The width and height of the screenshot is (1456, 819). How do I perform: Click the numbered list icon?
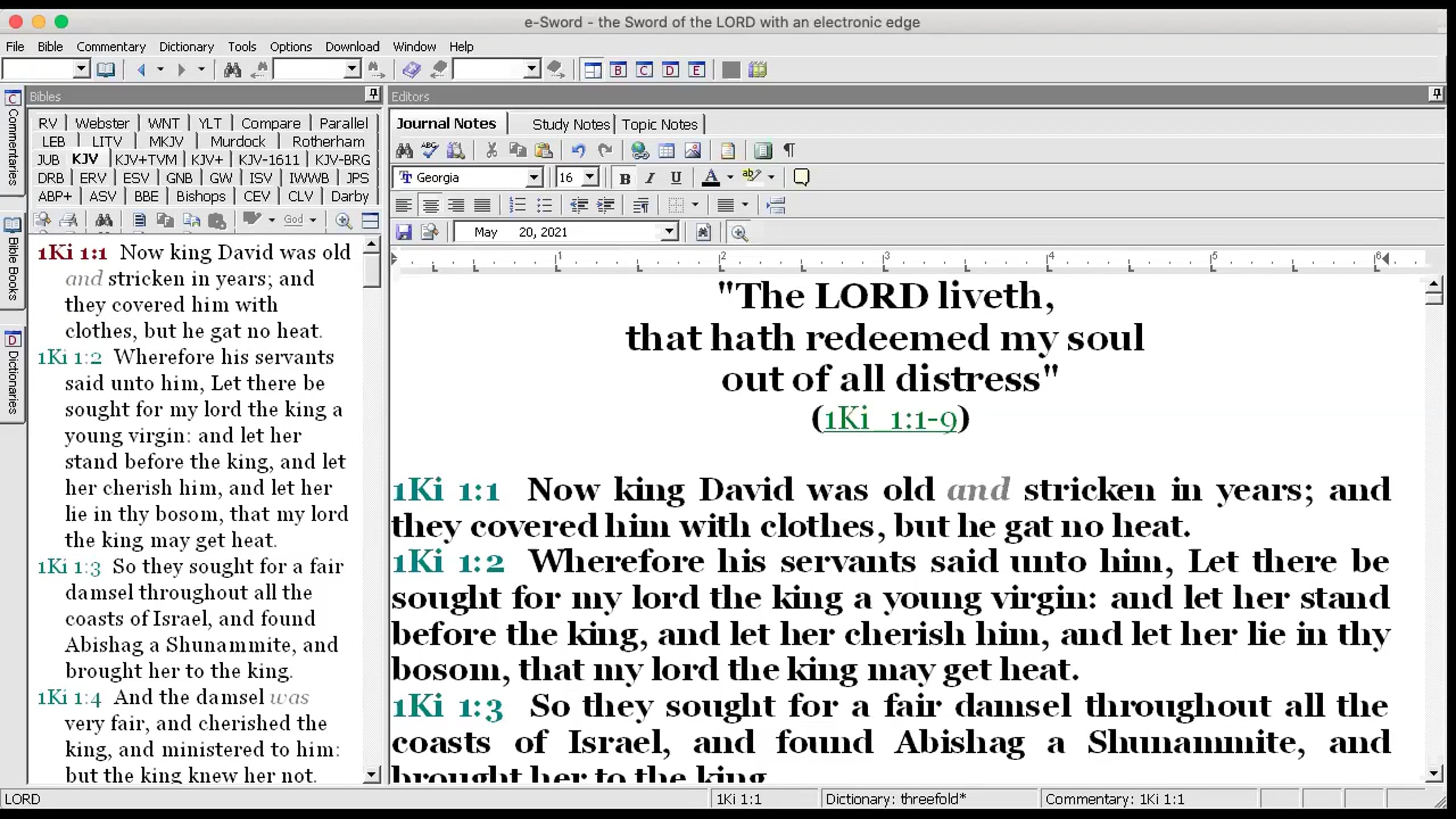coord(517,205)
